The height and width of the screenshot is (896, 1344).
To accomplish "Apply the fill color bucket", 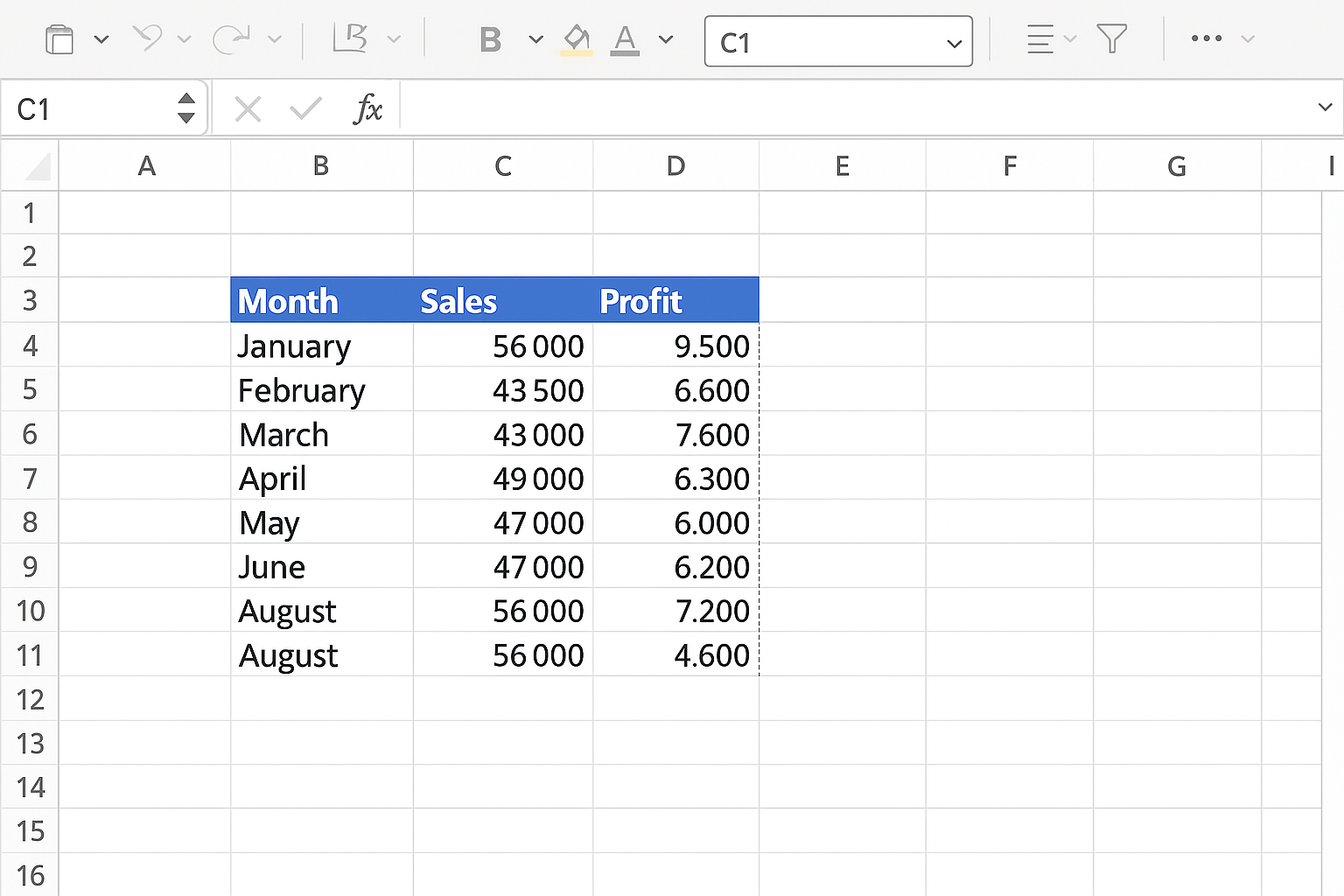I will pos(577,40).
